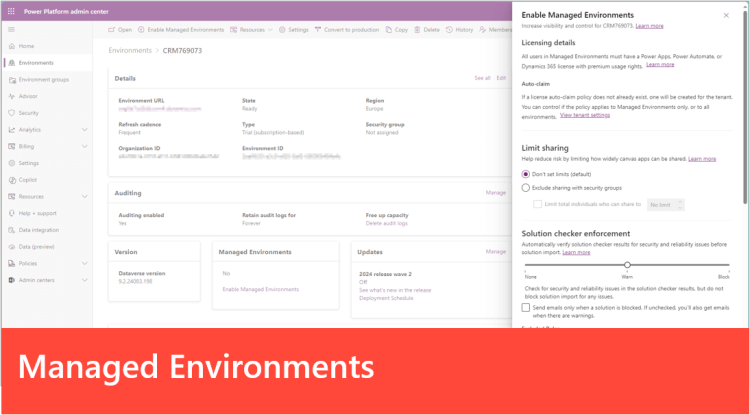Expand the Billing chevron in sidebar
This screenshot has width=750, height=415.
tap(85, 147)
